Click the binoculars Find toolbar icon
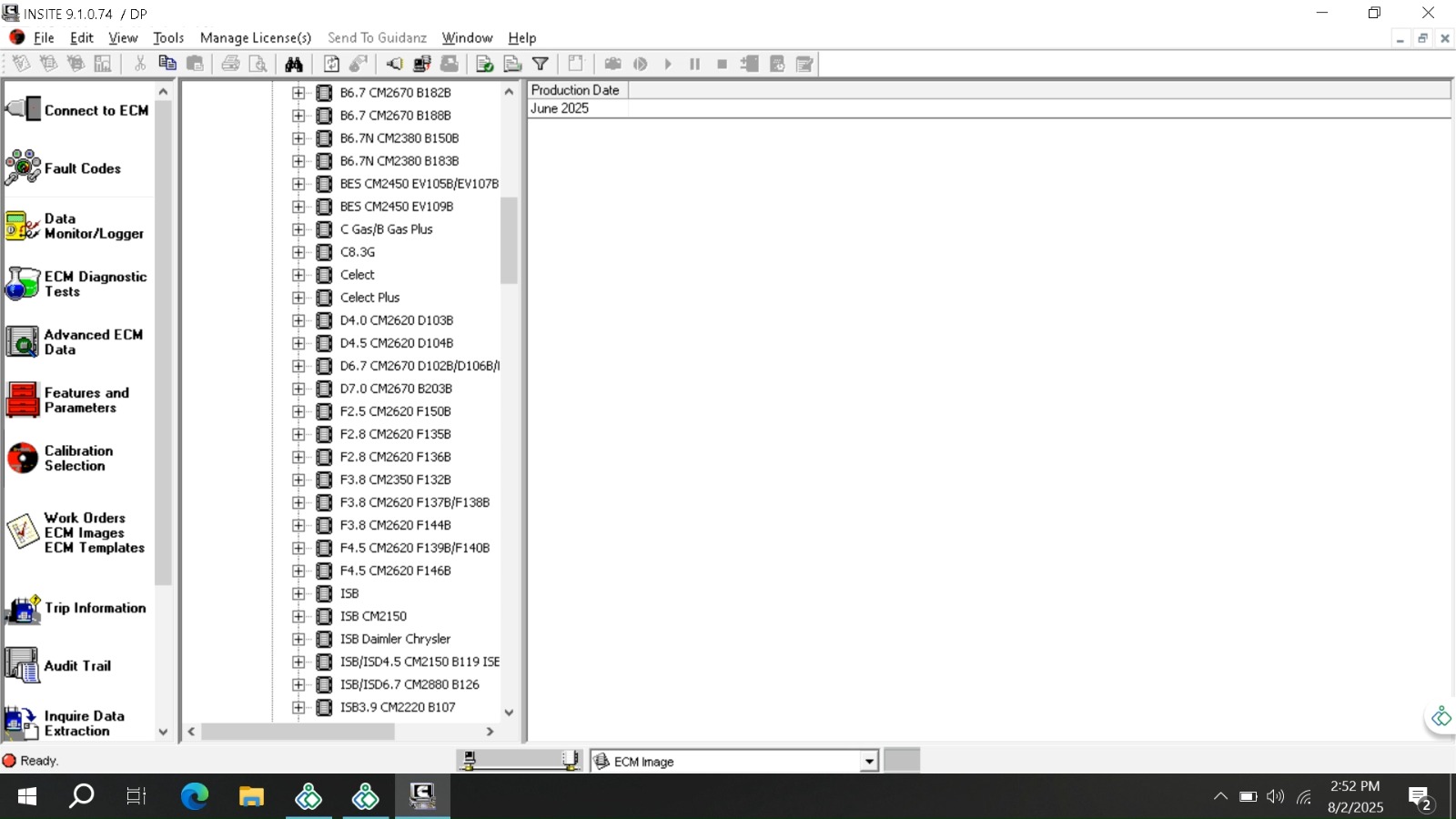Viewport: 1456px width, 819px height. click(294, 64)
